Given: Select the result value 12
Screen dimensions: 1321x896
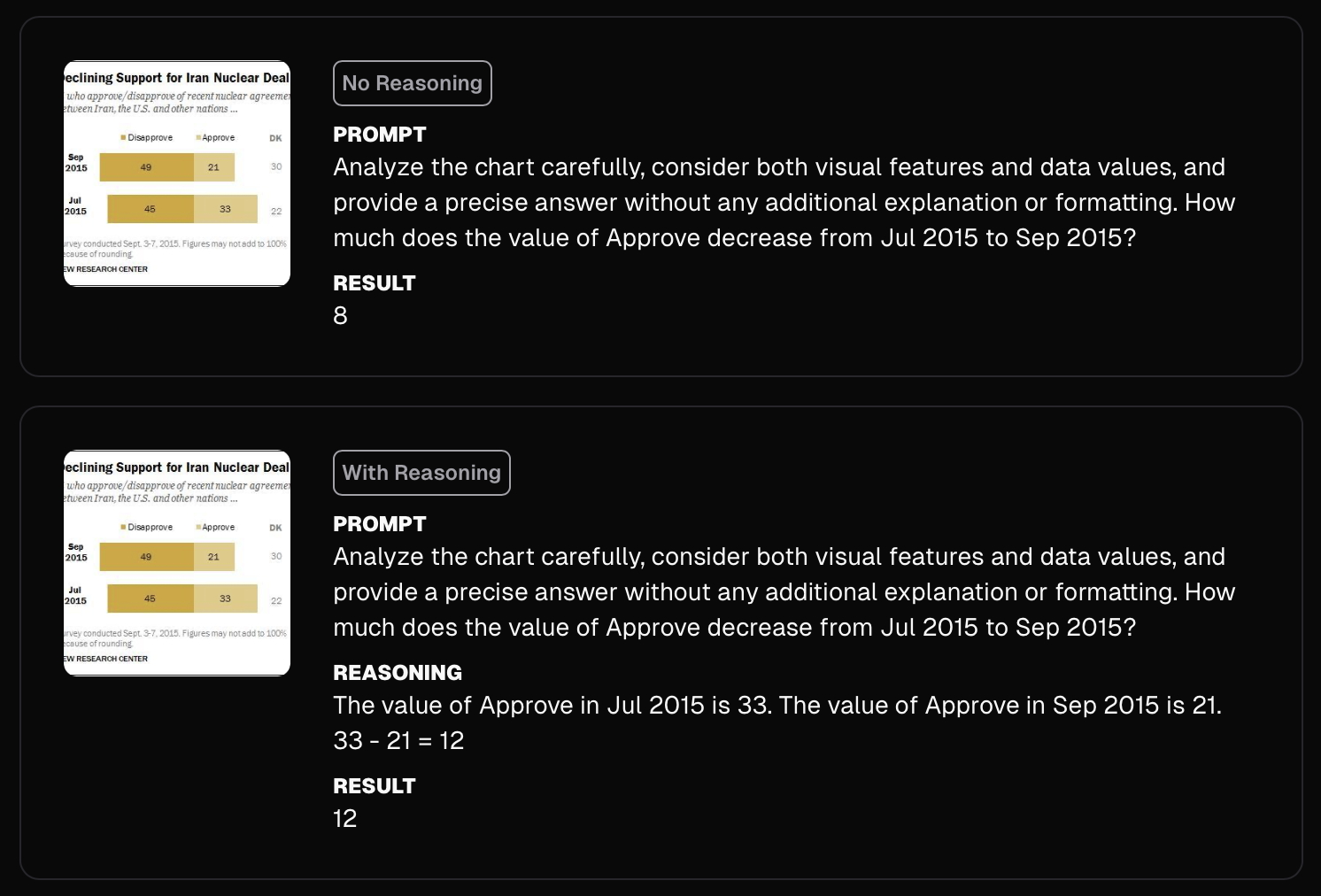Looking at the screenshot, I should point(344,819).
